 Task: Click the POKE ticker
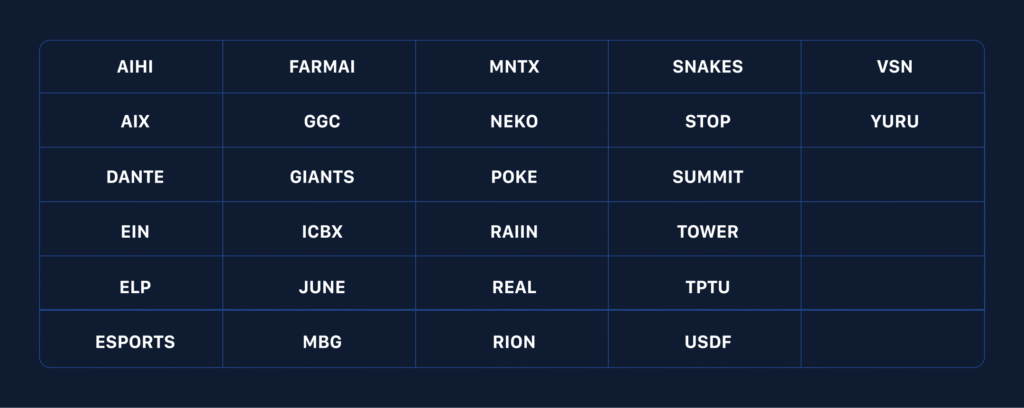click(514, 177)
